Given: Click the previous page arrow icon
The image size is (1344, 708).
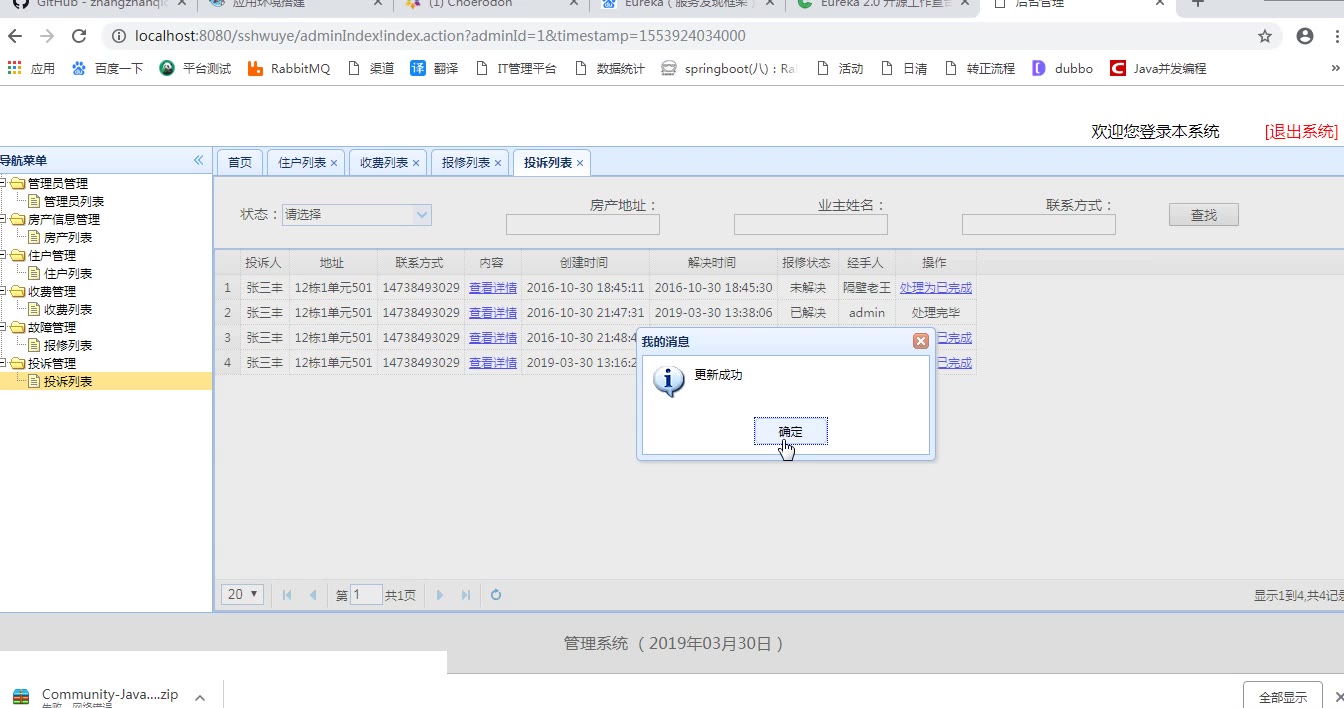Looking at the screenshot, I should click(313, 595).
